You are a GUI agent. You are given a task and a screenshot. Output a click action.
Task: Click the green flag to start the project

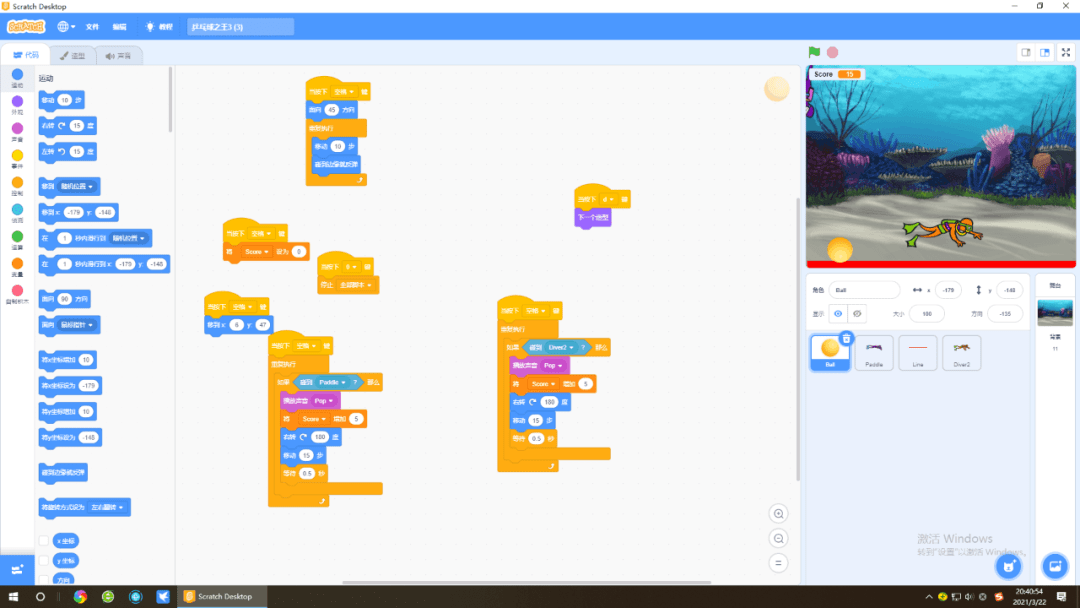tap(814, 52)
